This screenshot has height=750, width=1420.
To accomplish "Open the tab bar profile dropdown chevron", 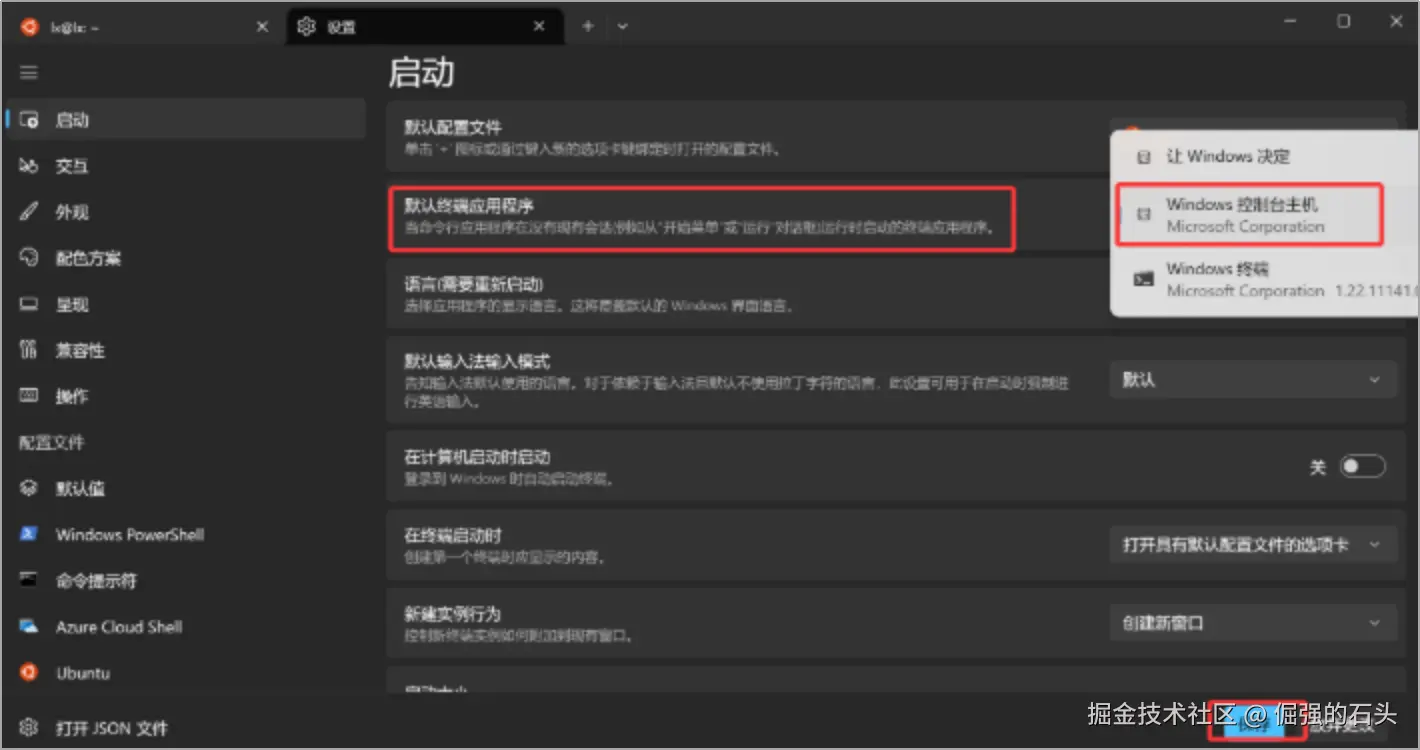I will click(x=623, y=27).
